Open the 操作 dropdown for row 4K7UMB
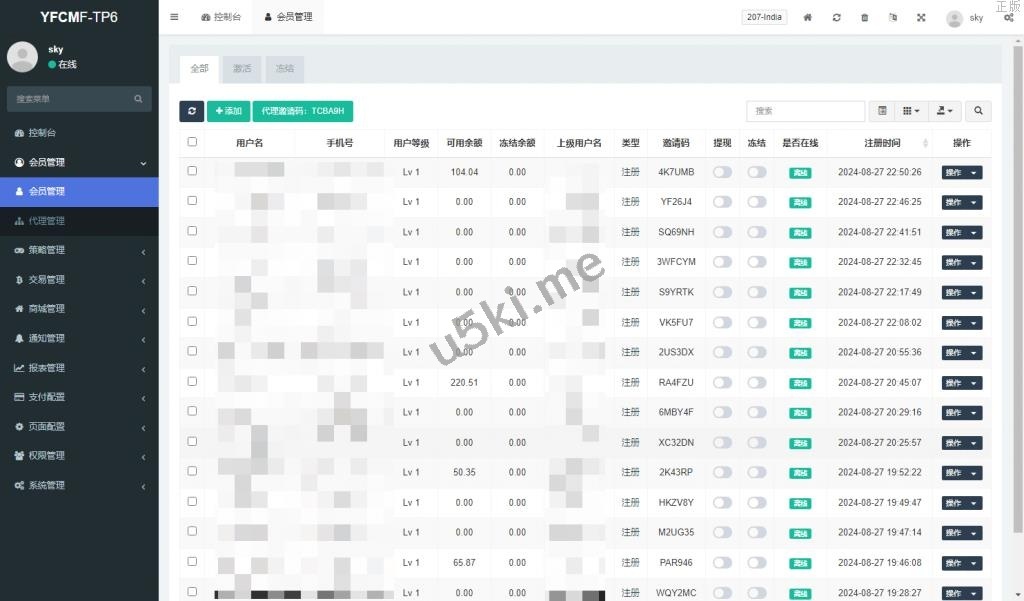 (961, 172)
